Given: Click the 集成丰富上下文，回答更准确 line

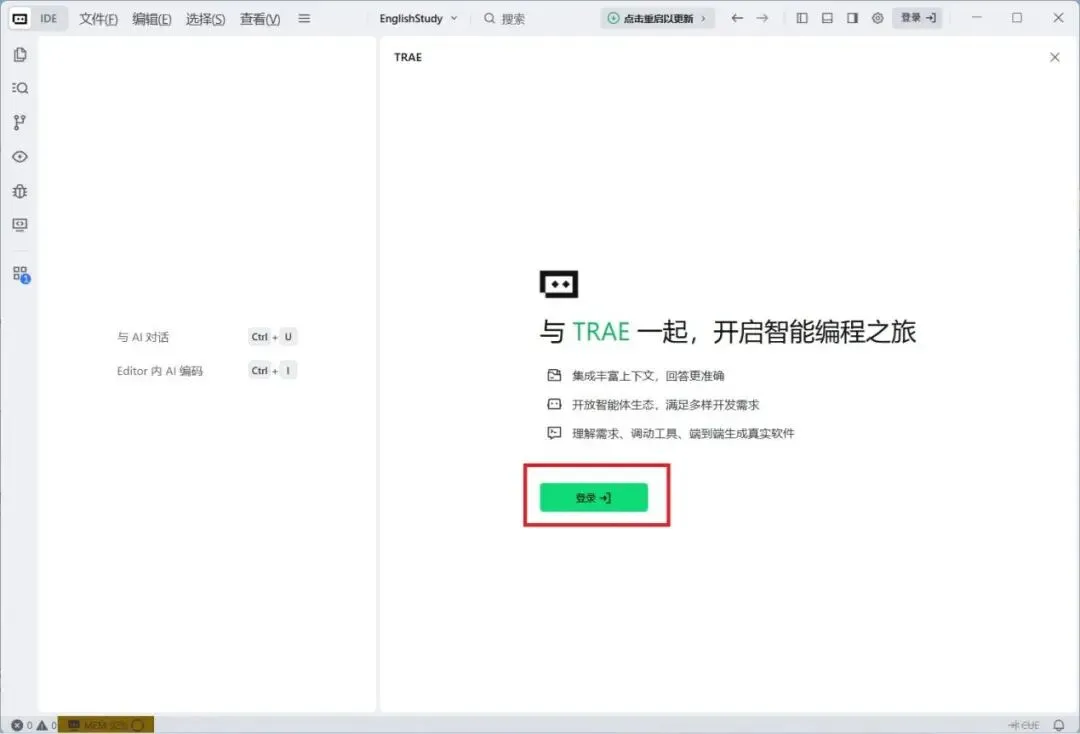Looking at the screenshot, I should click(x=636, y=375).
